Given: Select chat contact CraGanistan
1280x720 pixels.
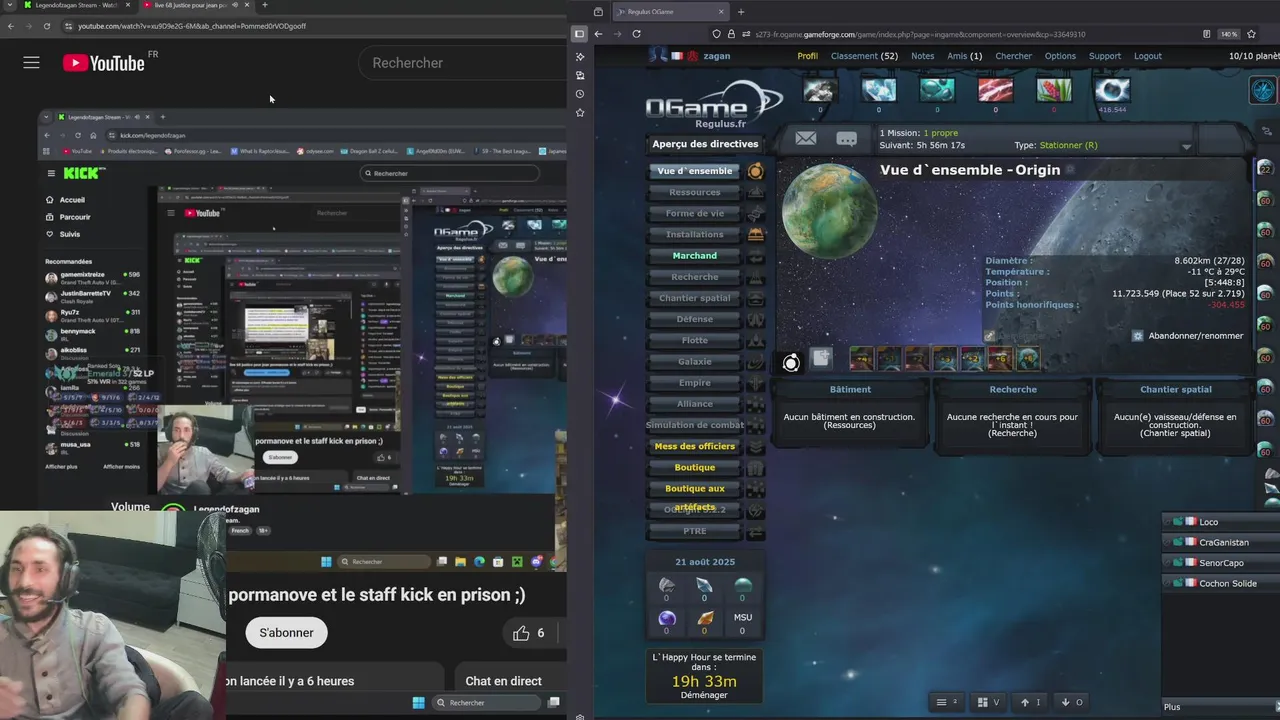Looking at the screenshot, I should tap(1220, 543).
